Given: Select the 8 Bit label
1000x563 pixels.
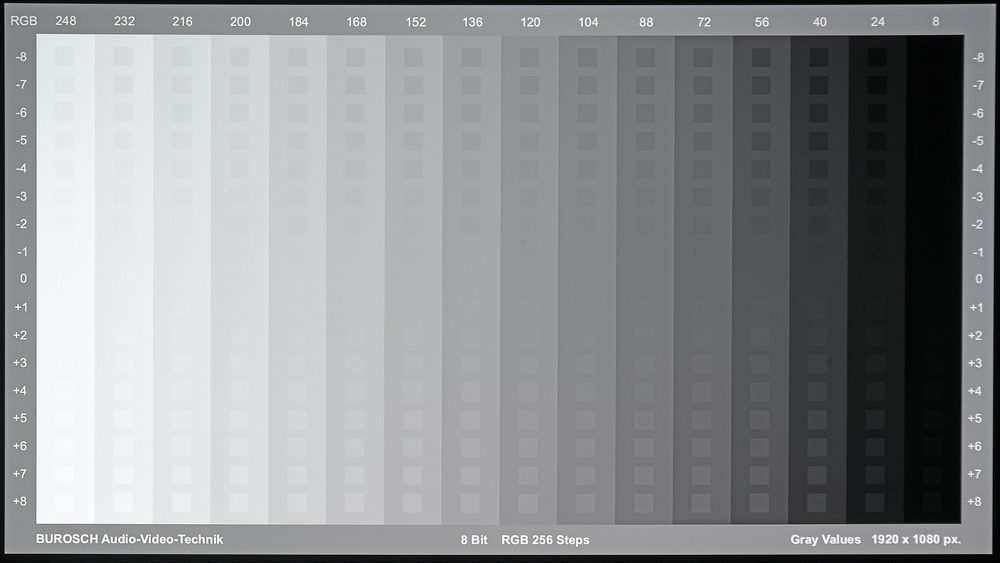Looking at the screenshot, I should coord(474,540).
